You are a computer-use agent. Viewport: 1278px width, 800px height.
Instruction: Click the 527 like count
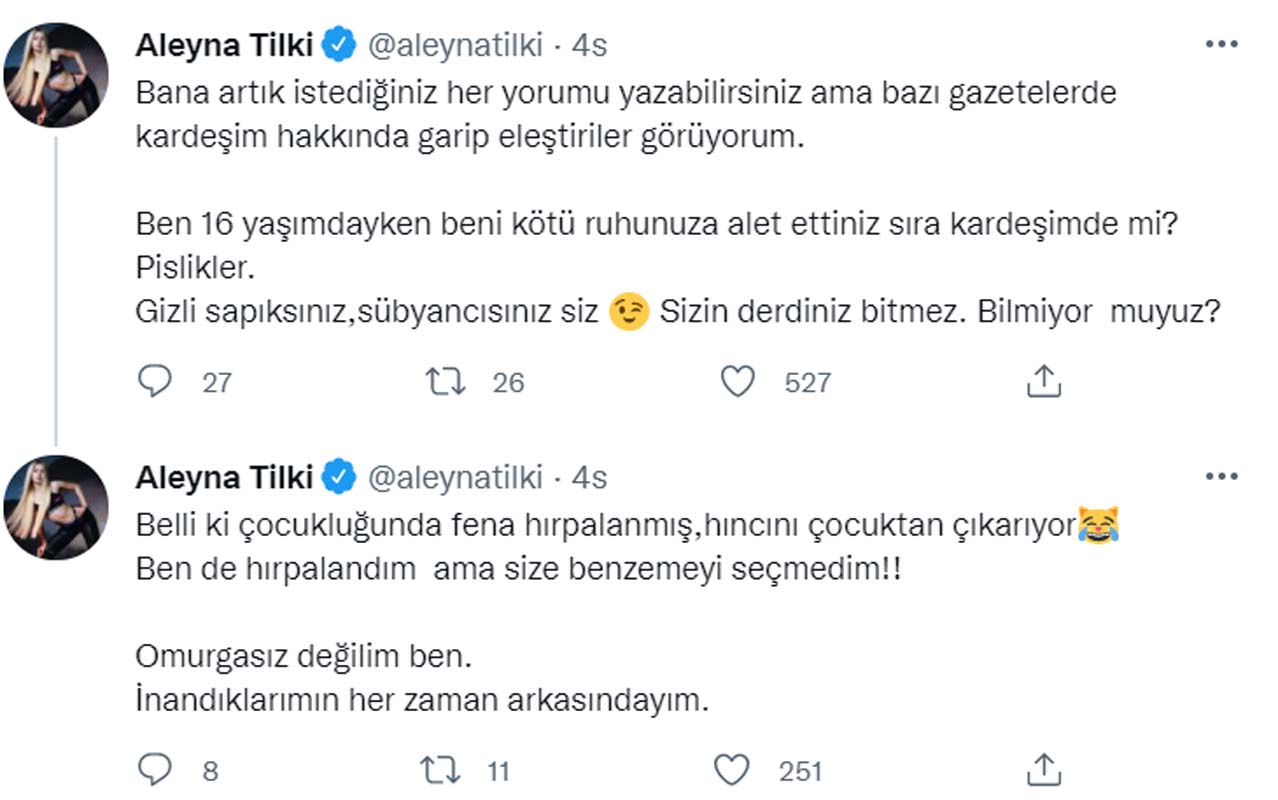coord(808,381)
